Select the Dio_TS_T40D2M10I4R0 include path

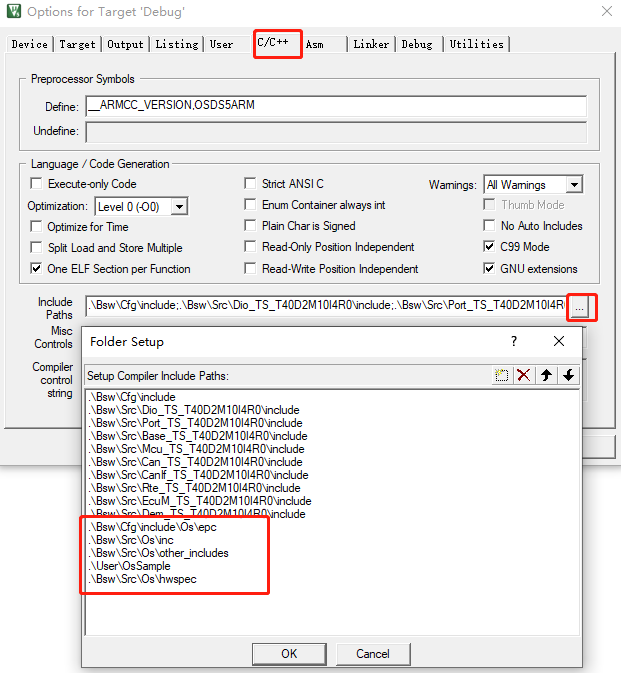tap(194, 410)
